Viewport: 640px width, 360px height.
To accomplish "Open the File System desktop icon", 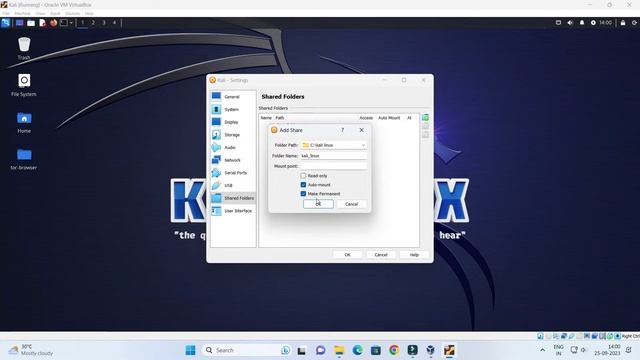I will pos(24,85).
